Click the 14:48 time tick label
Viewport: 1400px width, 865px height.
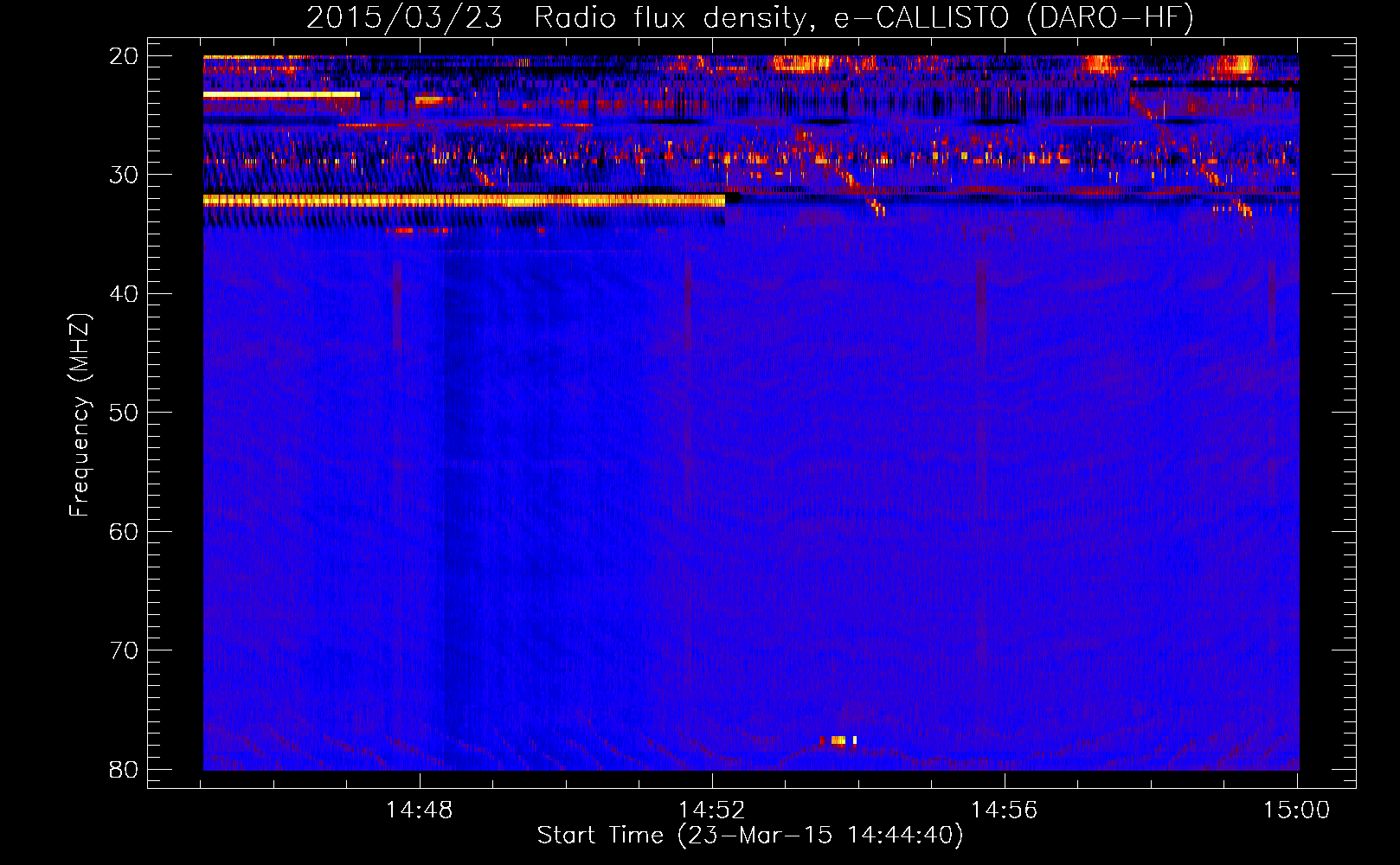[x=420, y=811]
